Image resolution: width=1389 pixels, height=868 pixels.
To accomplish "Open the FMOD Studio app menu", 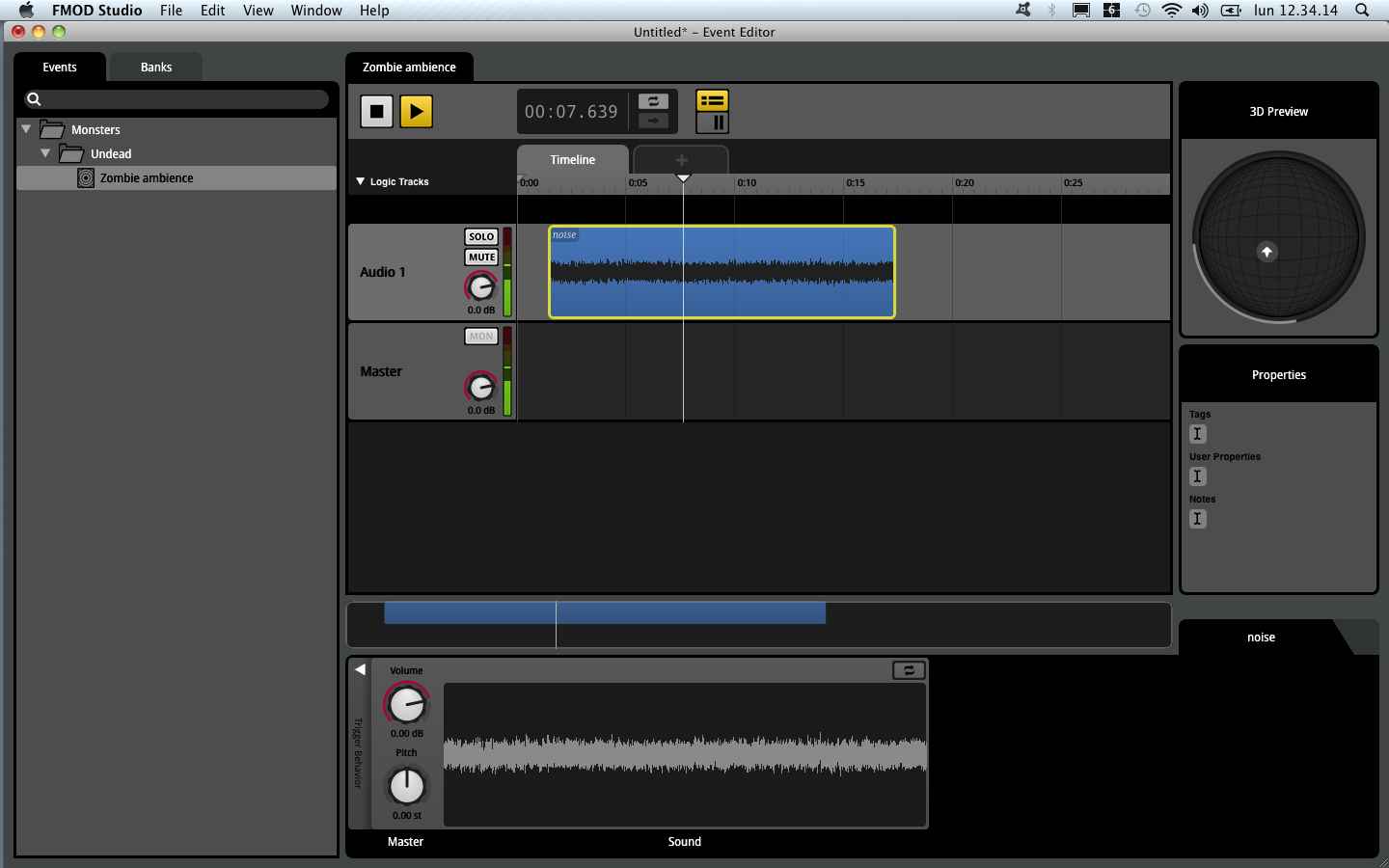I will [x=96, y=10].
